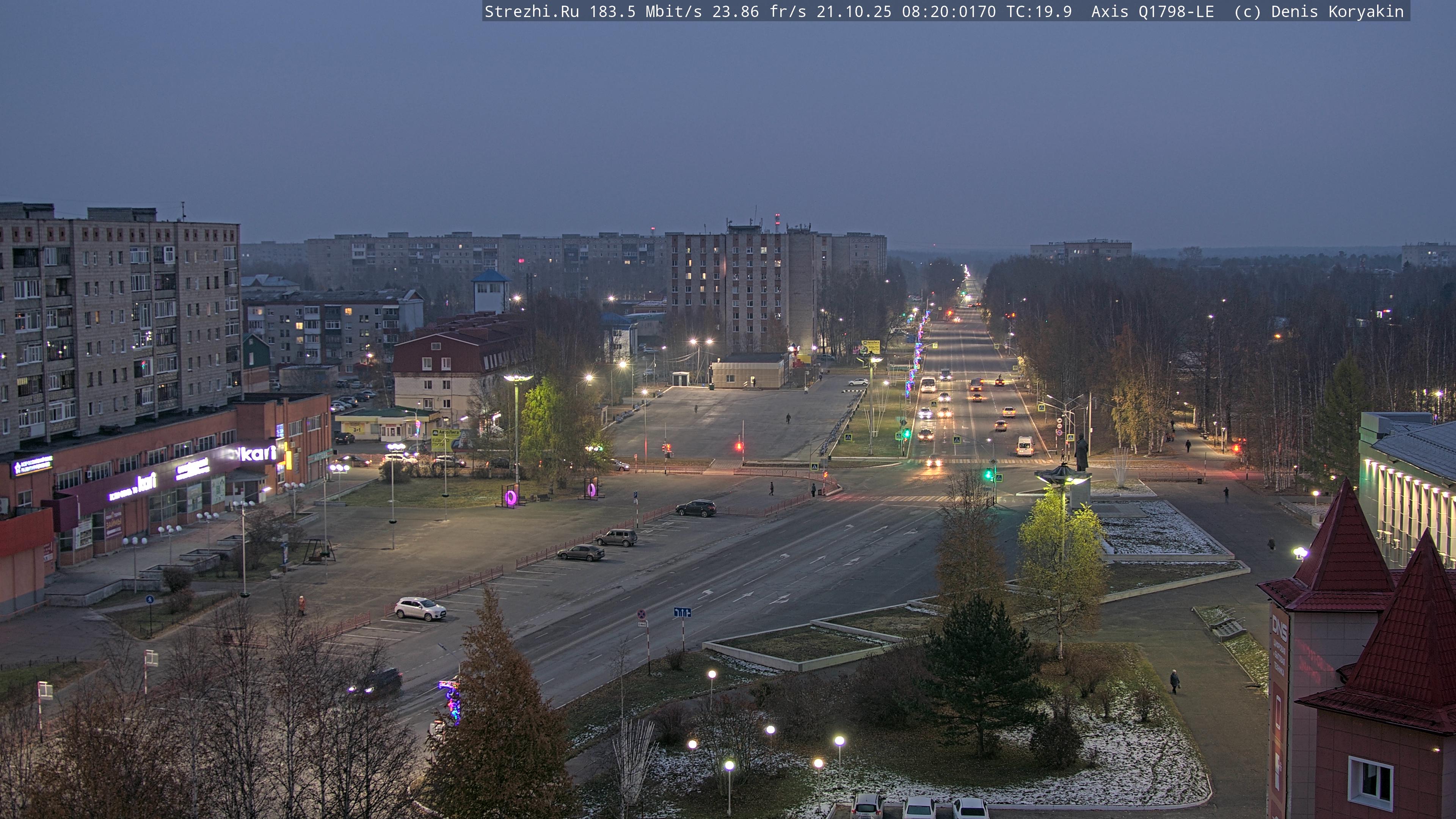The image size is (1456, 819).
Task: Click the left pink glowing ring decoration
Action: (x=511, y=497)
